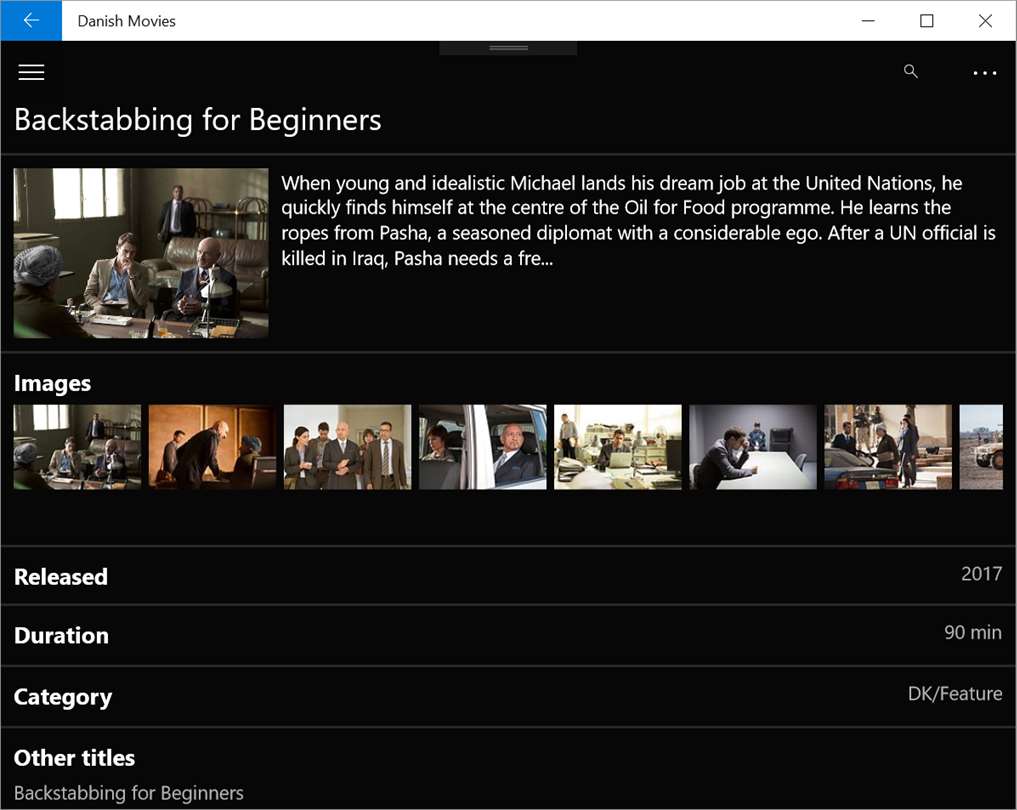The image size is (1017, 810).
Task: Click the Danish Movies window title
Action: (x=126, y=21)
